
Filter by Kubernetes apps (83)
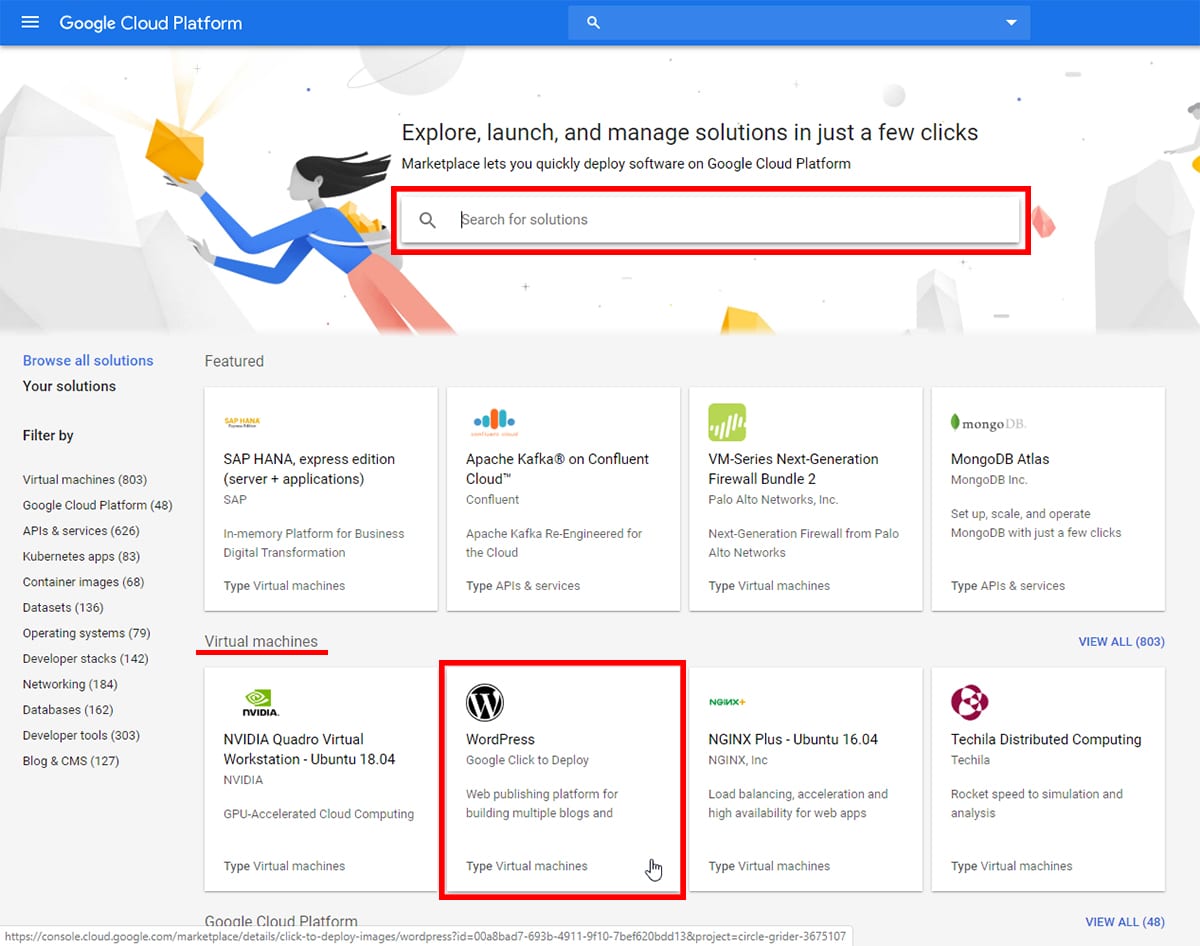pyautogui.click(x=81, y=556)
